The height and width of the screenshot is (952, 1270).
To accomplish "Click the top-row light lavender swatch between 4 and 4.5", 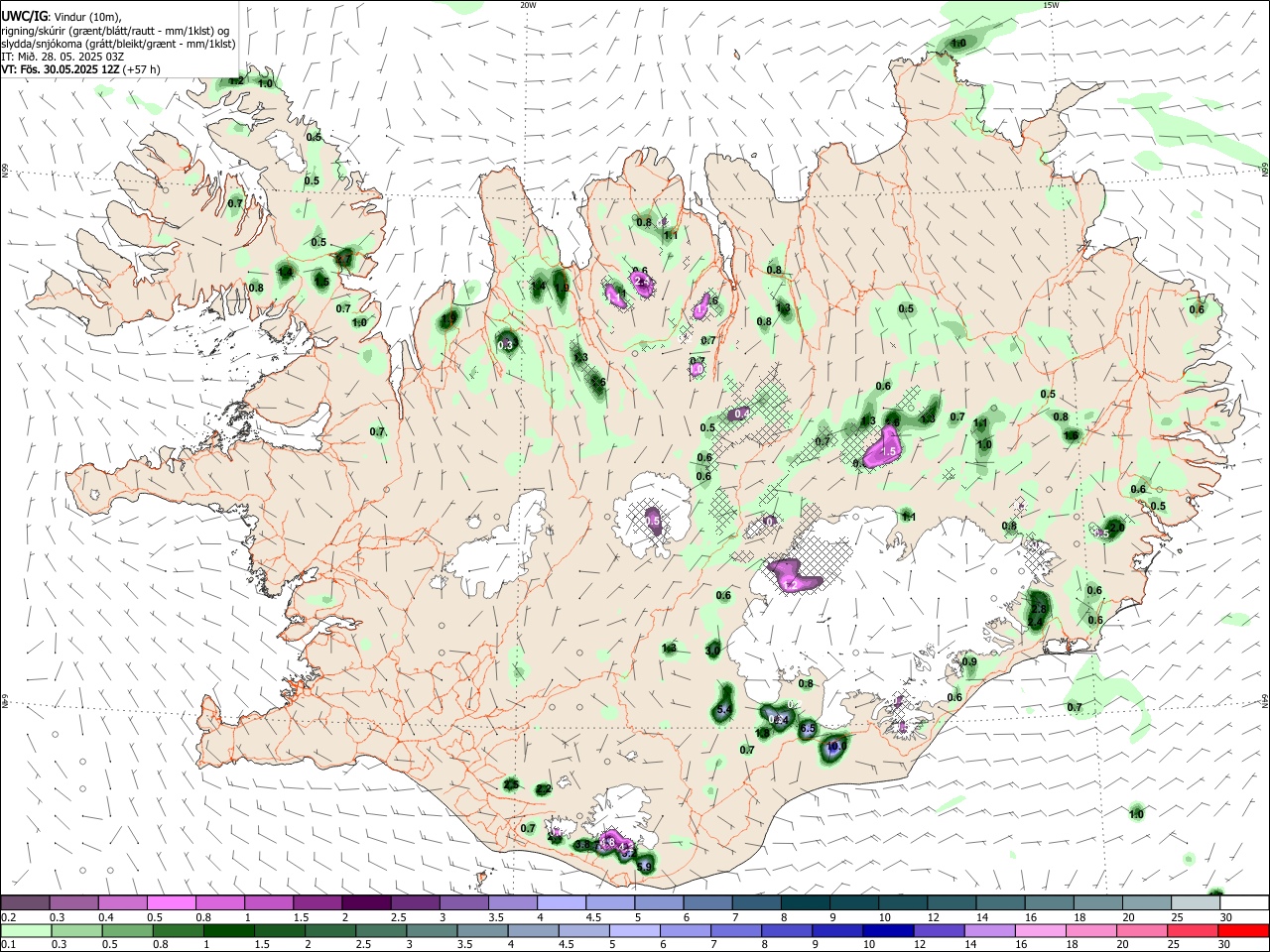I will pyautogui.click(x=562, y=902).
